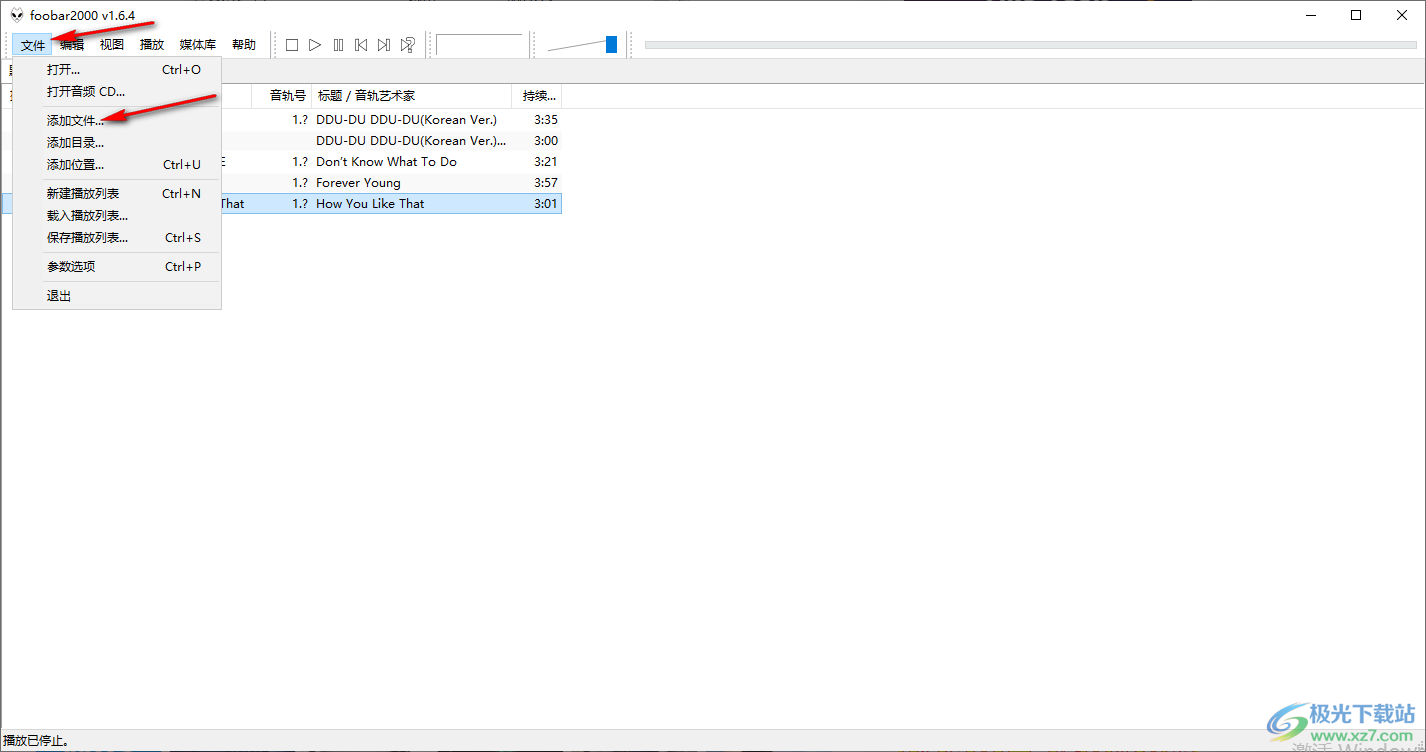The image size is (1426, 752).
Task: Open the 媒体库 menu
Action: coord(198,45)
